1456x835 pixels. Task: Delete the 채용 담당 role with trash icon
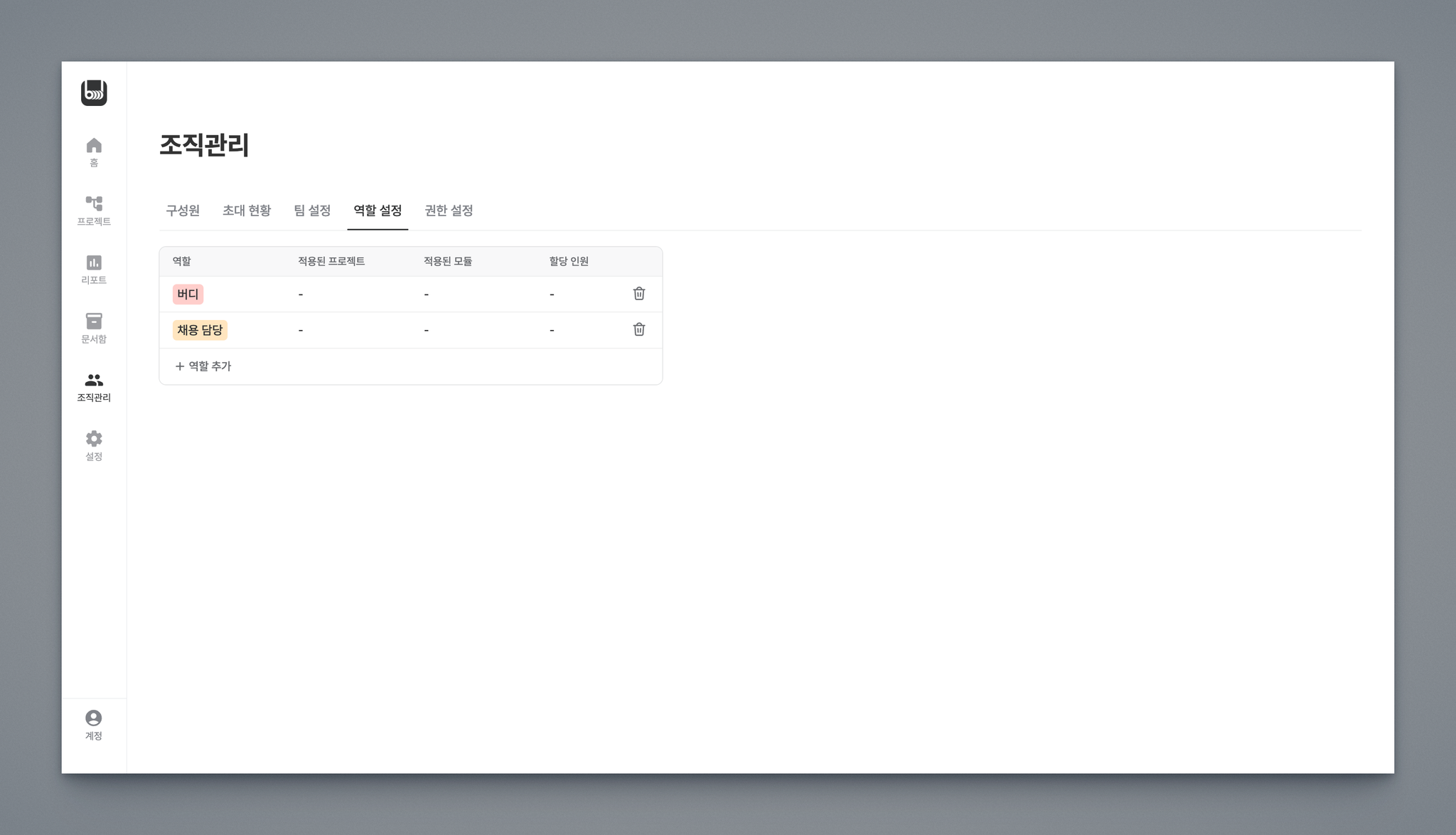(638, 329)
